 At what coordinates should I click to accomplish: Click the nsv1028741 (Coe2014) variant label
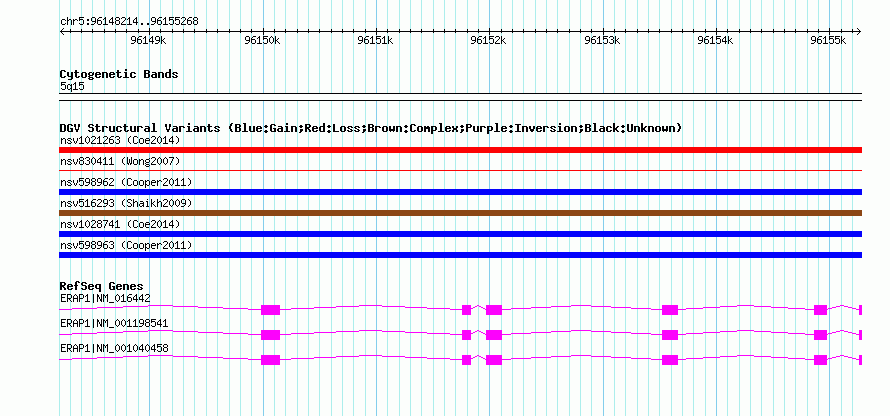120,224
